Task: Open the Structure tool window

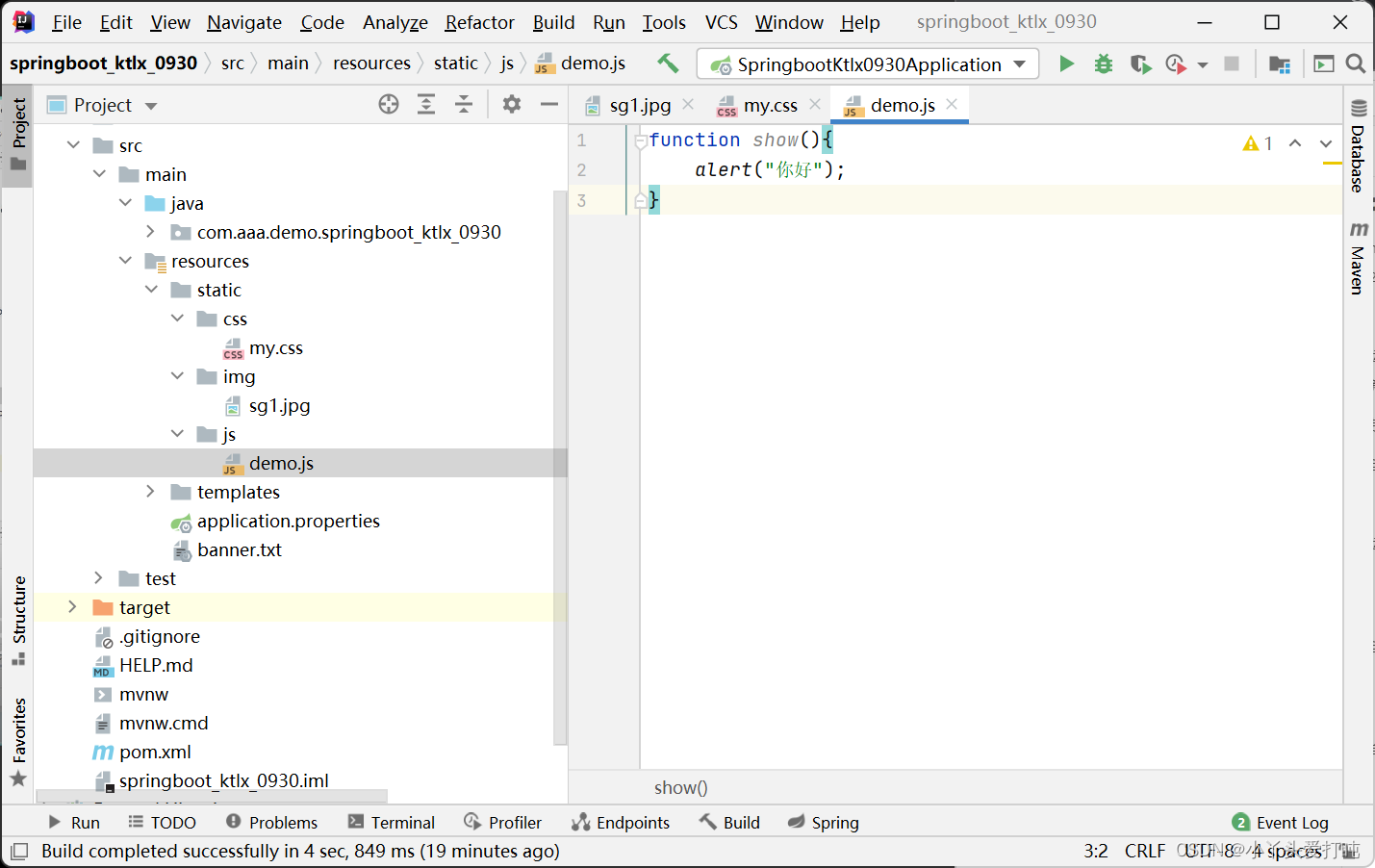Action: (18, 621)
